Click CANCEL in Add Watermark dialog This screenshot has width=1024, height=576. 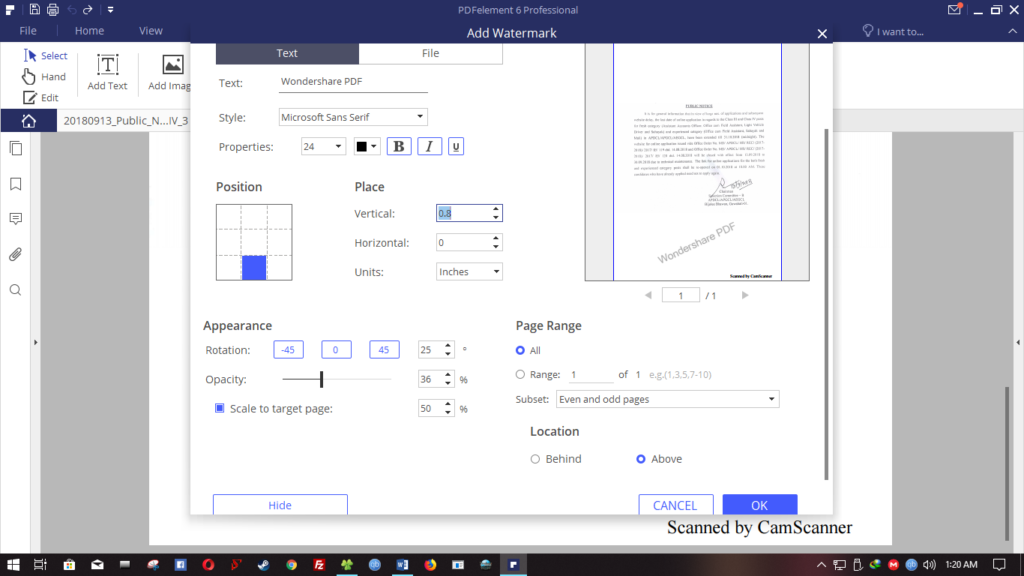pyautogui.click(x=675, y=505)
